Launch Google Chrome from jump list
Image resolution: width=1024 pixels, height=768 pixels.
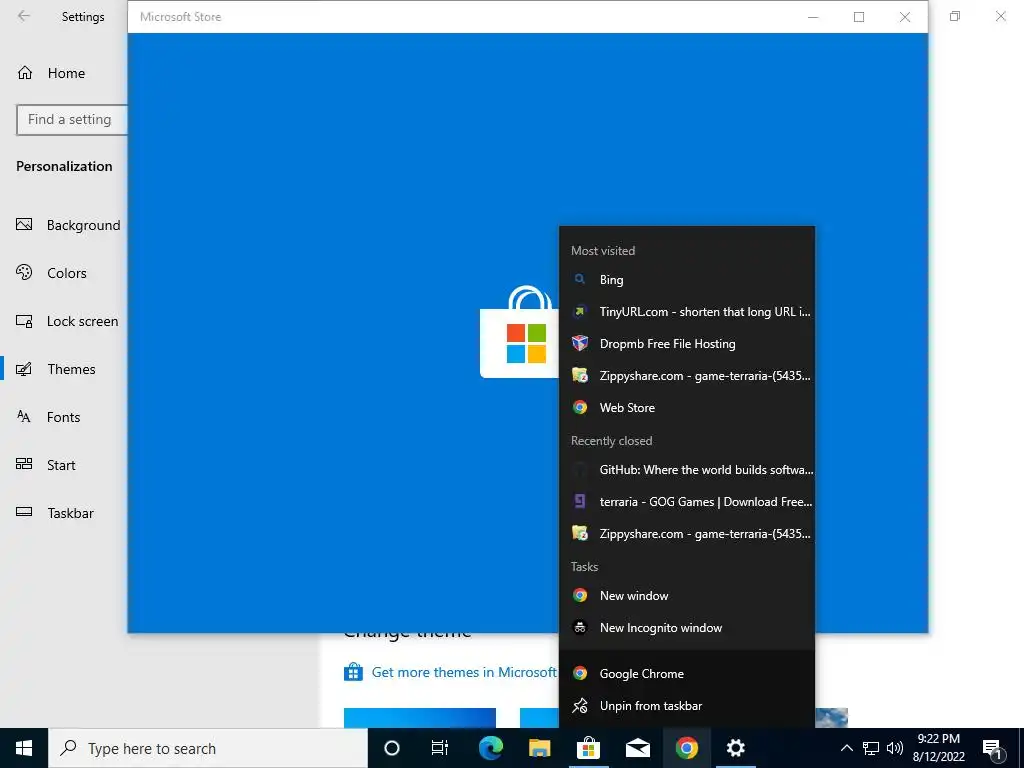[x=686, y=673]
